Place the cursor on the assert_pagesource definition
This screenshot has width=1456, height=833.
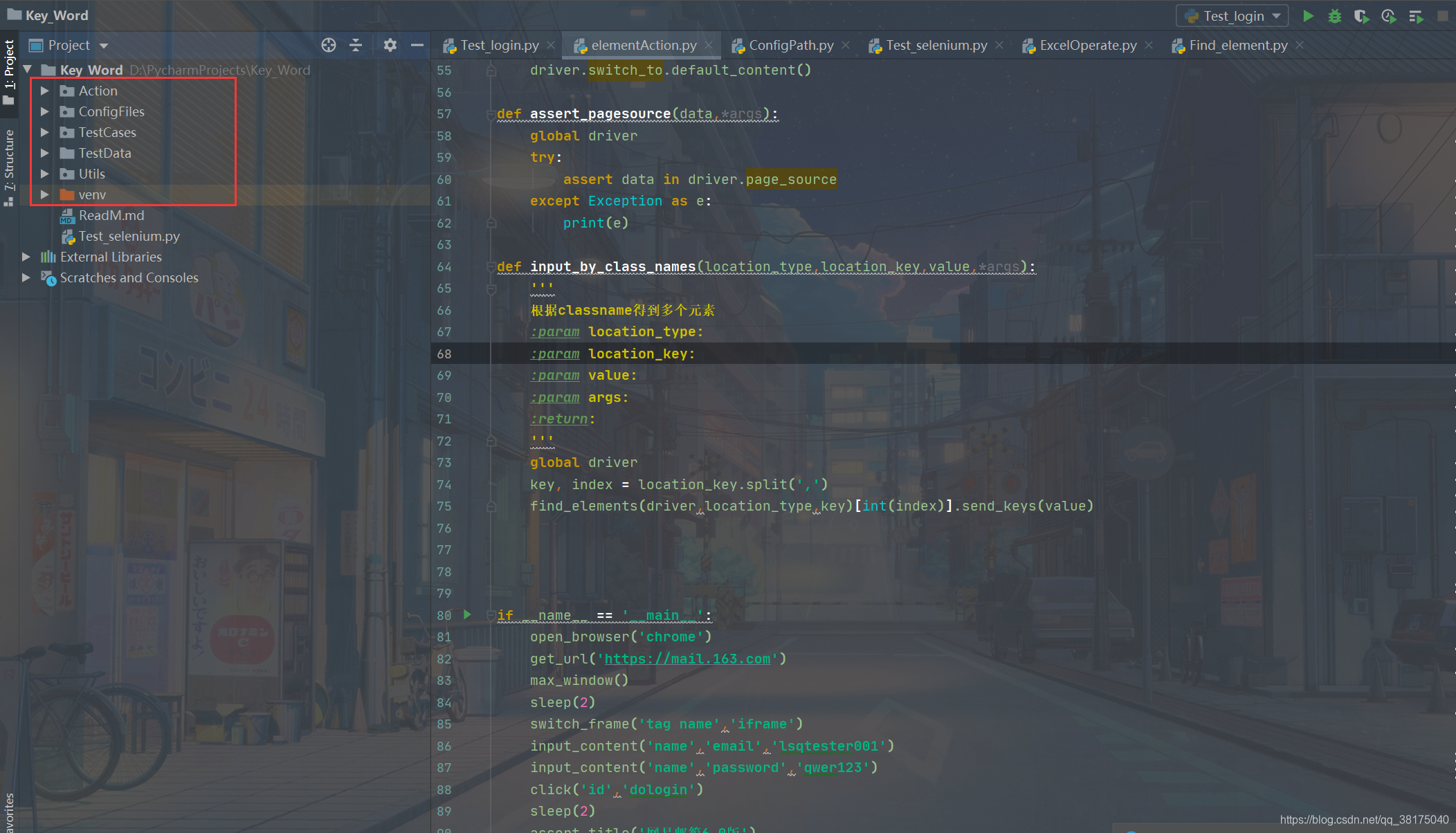pyautogui.click(x=600, y=113)
